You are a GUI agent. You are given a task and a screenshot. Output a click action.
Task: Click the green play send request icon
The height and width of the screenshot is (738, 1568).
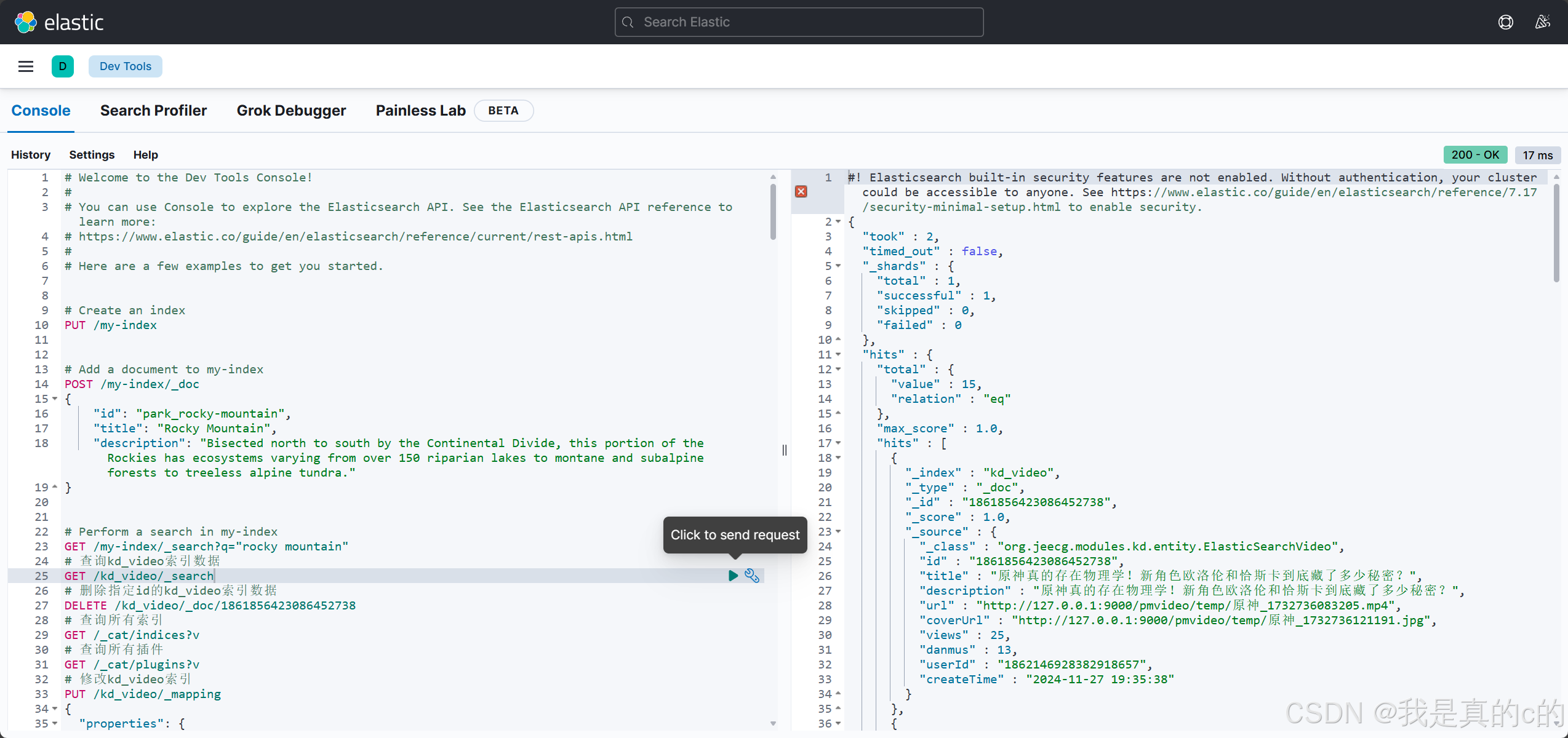(x=733, y=576)
